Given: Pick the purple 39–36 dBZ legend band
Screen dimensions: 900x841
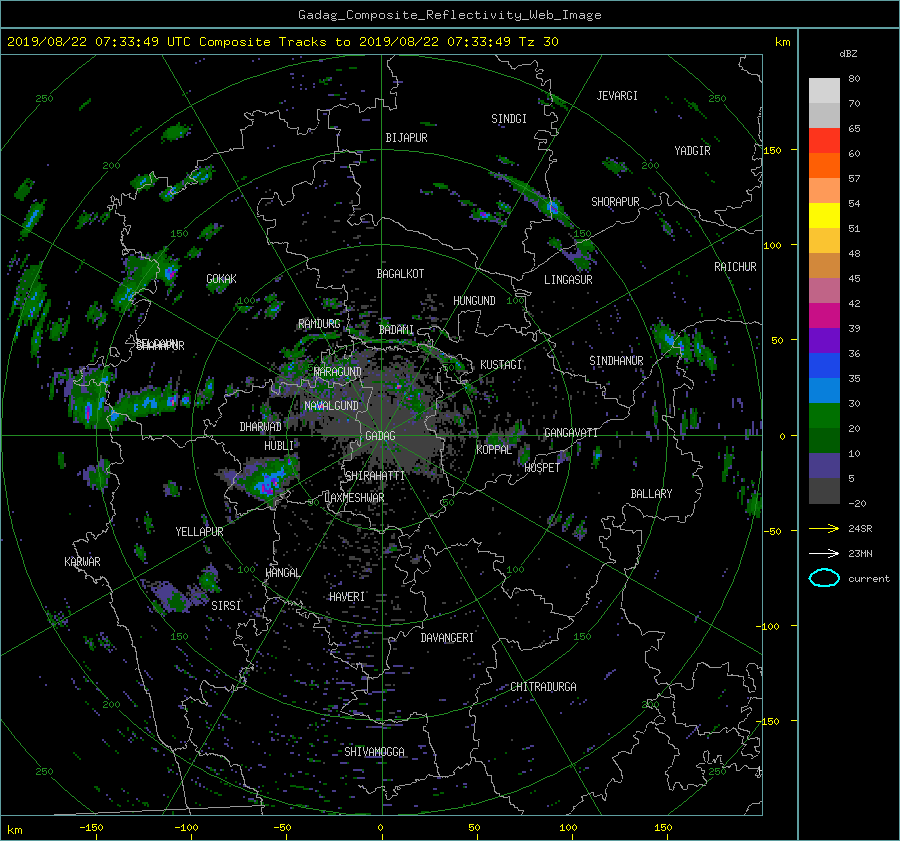Looking at the screenshot, I should pos(824,340).
